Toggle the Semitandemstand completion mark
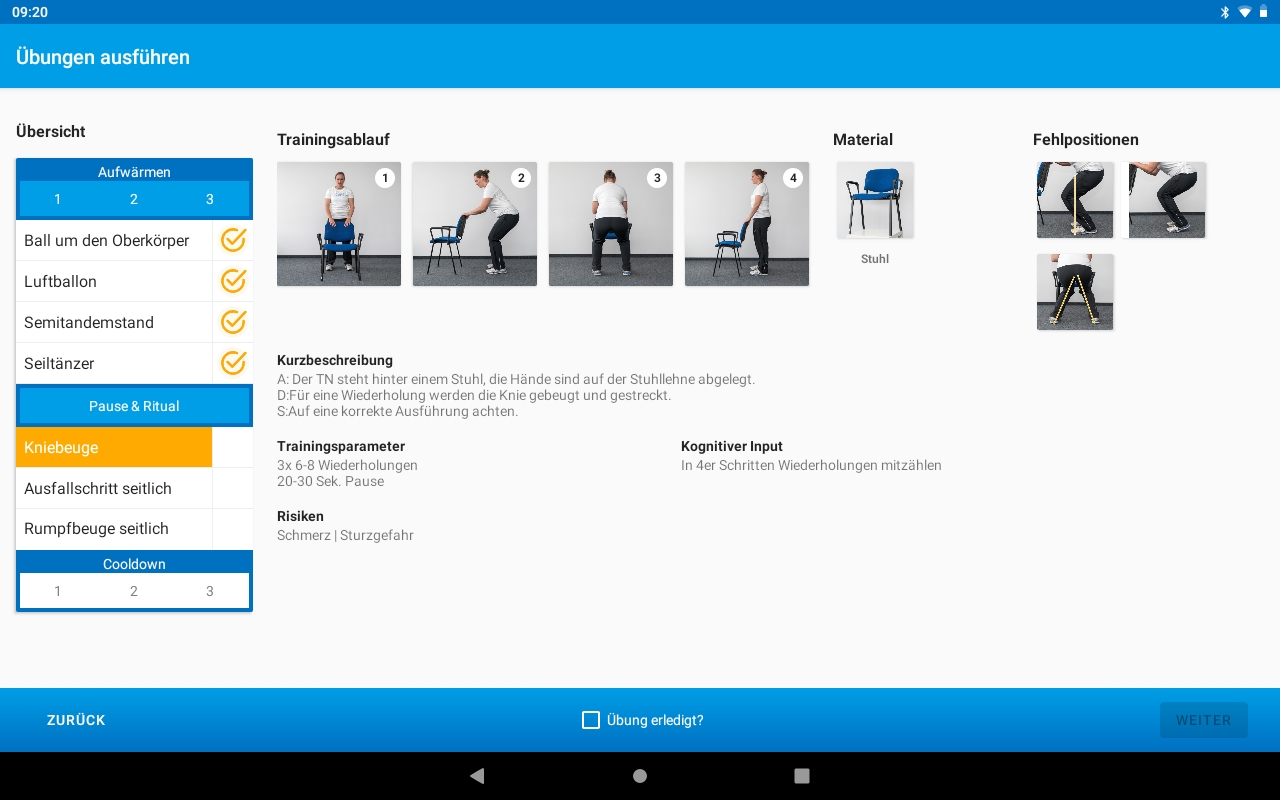 point(233,322)
